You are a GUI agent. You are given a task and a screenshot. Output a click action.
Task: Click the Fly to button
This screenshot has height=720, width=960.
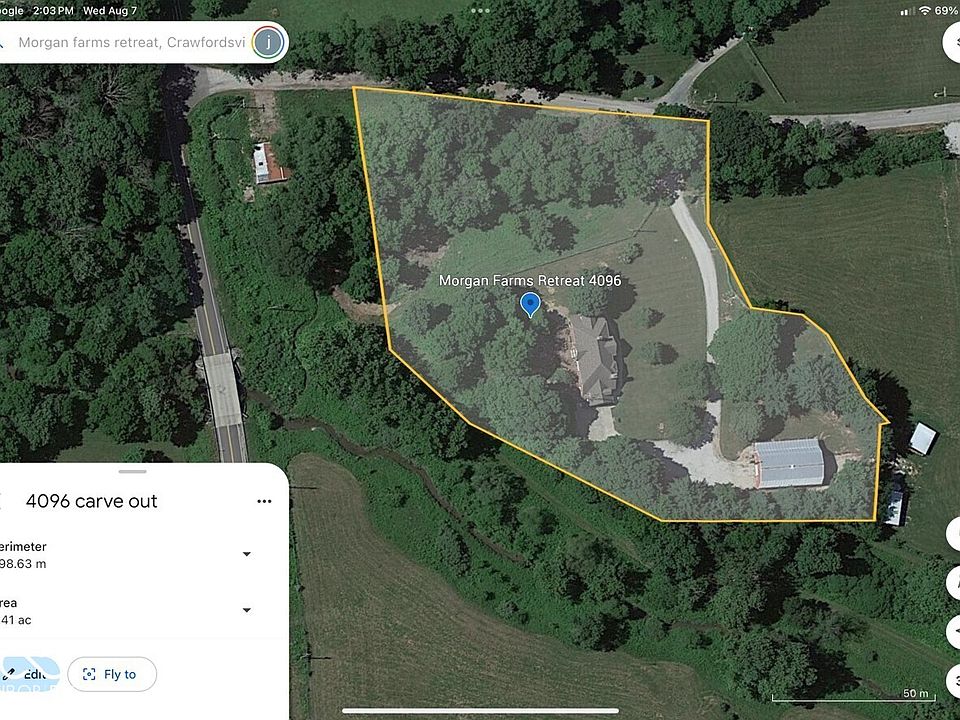pyautogui.click(x=112, y=674)
